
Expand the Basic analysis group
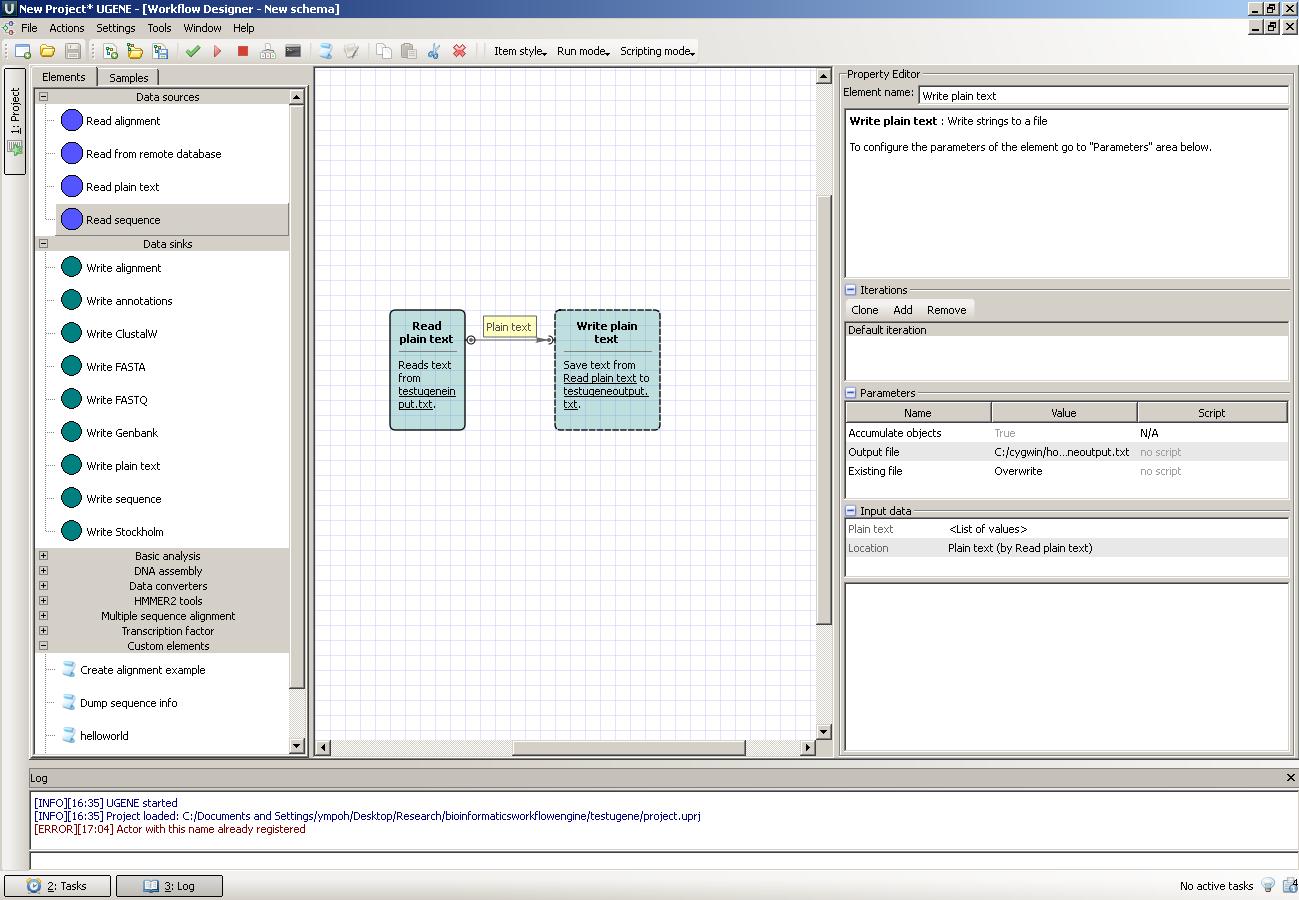coord(43,556)
